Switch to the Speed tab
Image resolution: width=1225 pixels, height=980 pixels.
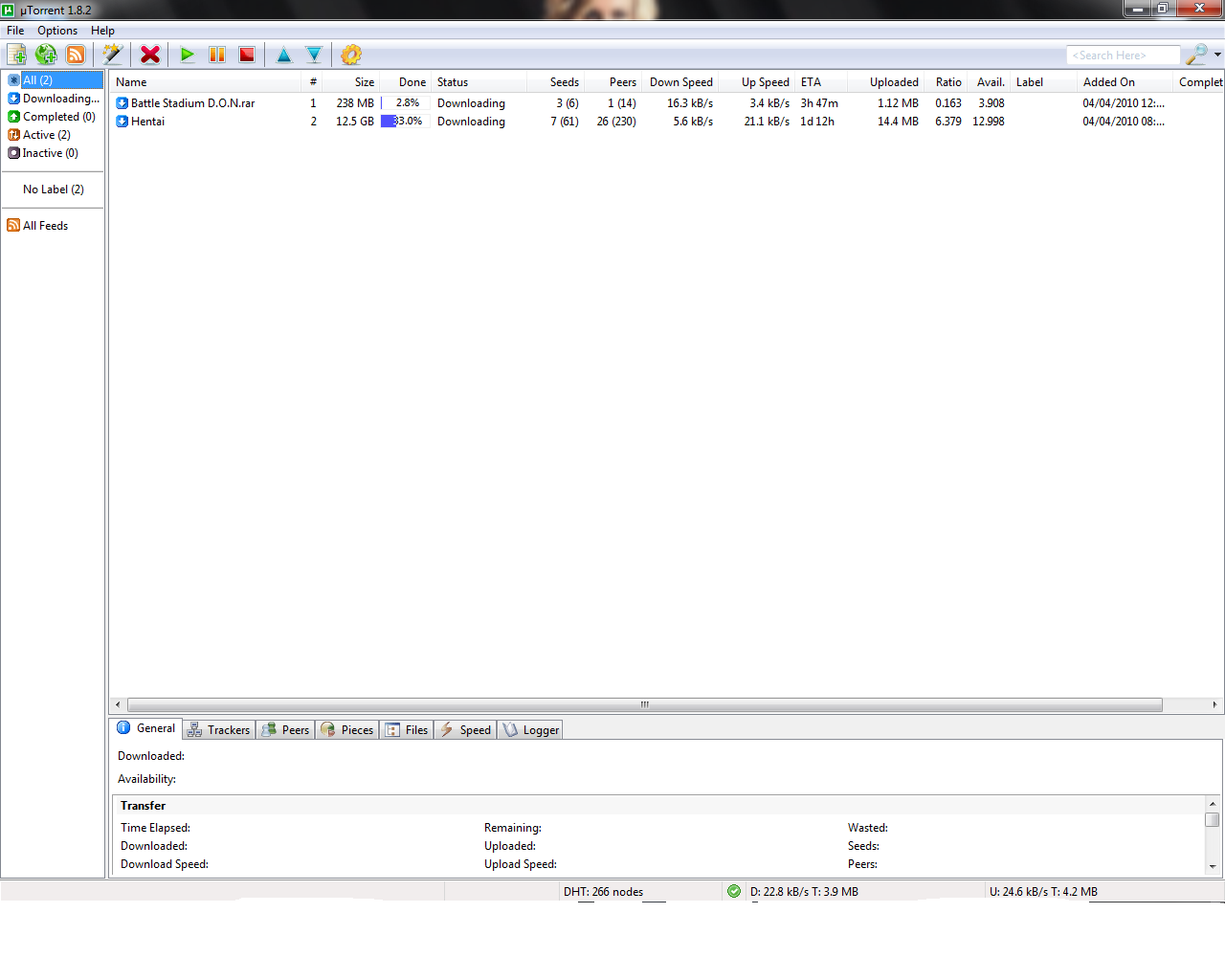(x=465, y=730)
